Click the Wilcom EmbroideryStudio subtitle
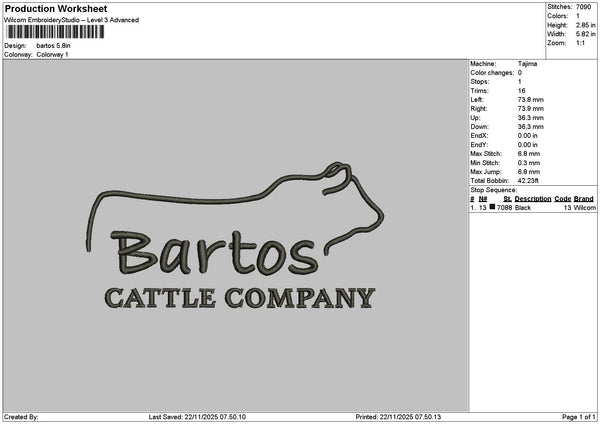Screen dimensions: 600x424 point(72,20)
